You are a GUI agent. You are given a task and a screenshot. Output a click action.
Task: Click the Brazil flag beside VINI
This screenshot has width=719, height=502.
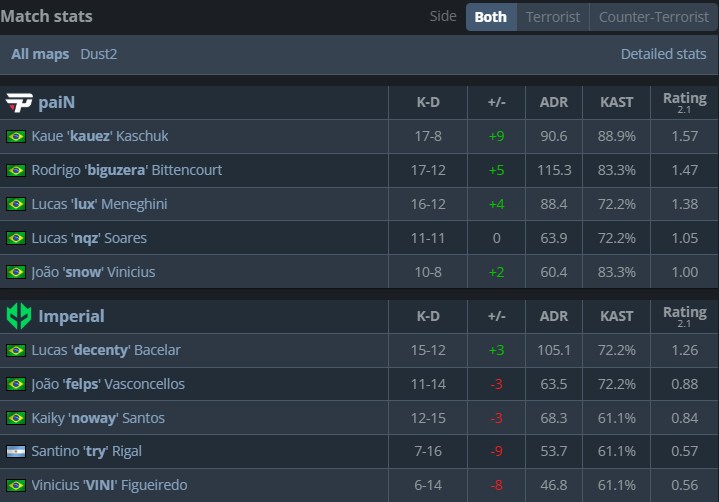point(16,485)
